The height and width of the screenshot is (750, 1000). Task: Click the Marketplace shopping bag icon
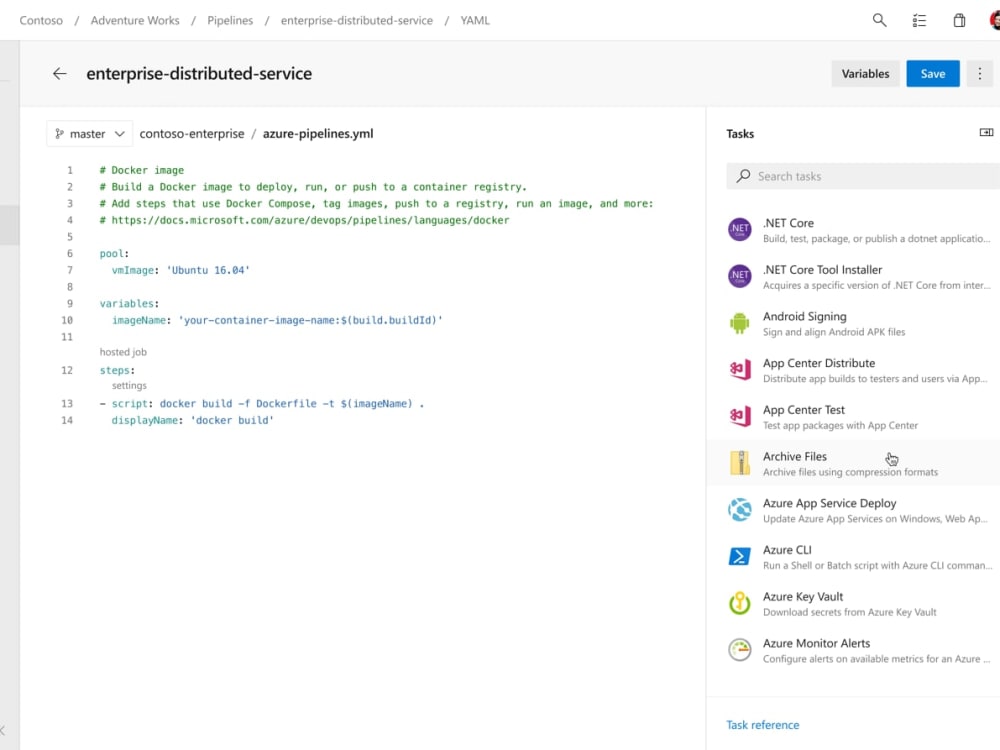coord(957,19)
